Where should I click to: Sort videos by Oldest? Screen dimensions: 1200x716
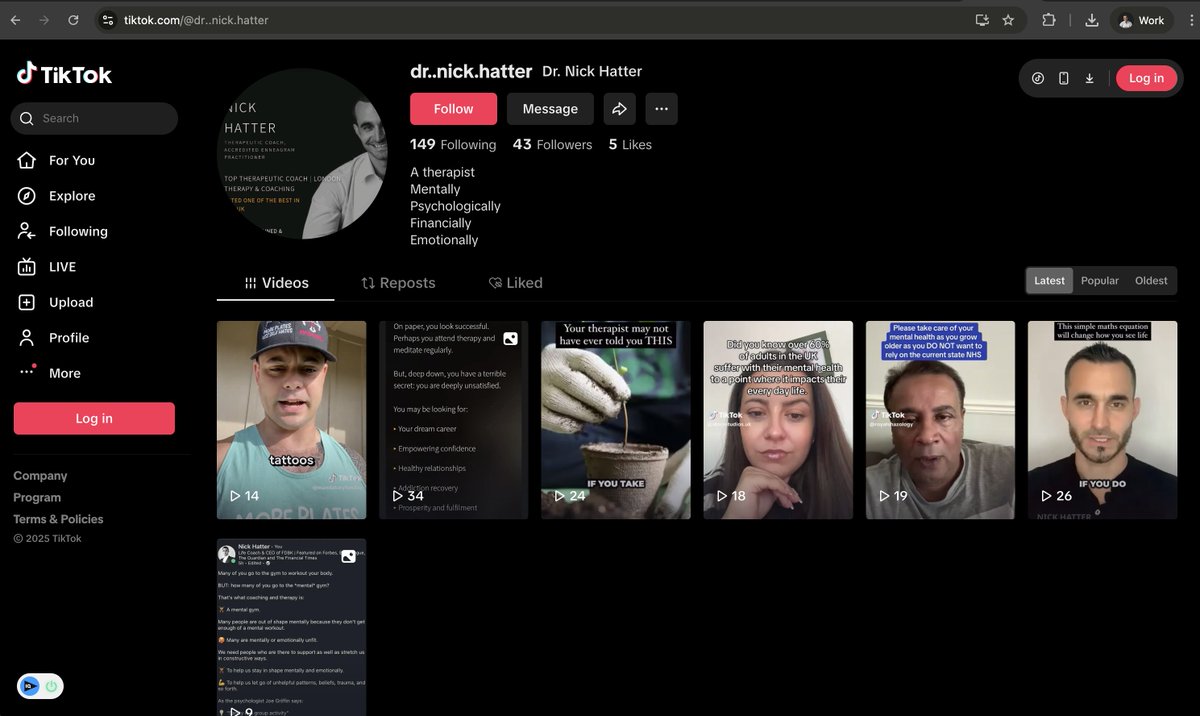pos(1151,281)
